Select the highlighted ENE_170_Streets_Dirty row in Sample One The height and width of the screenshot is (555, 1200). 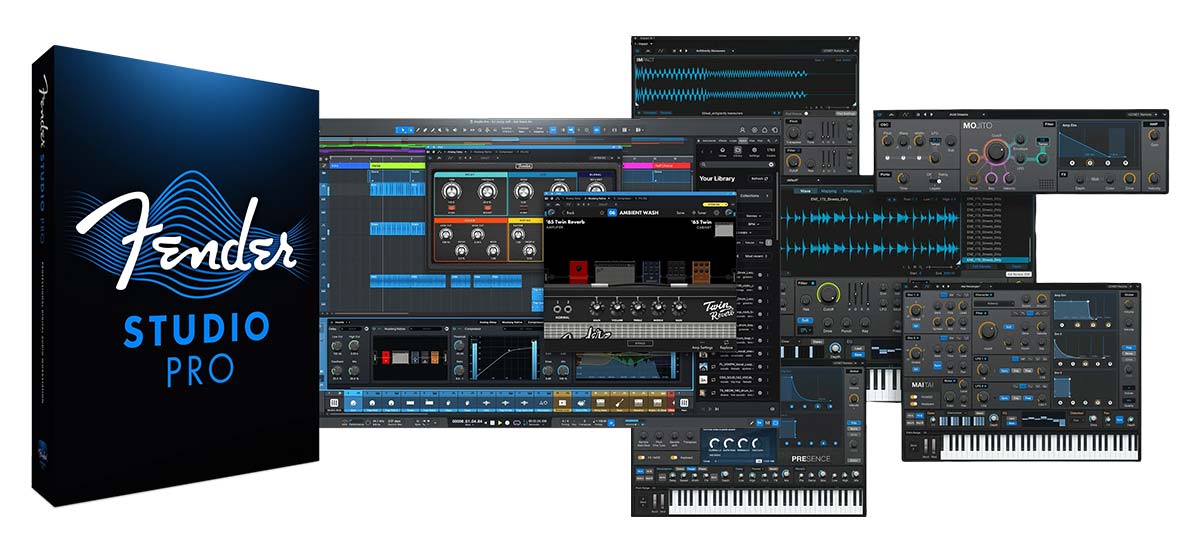[996, 260]
